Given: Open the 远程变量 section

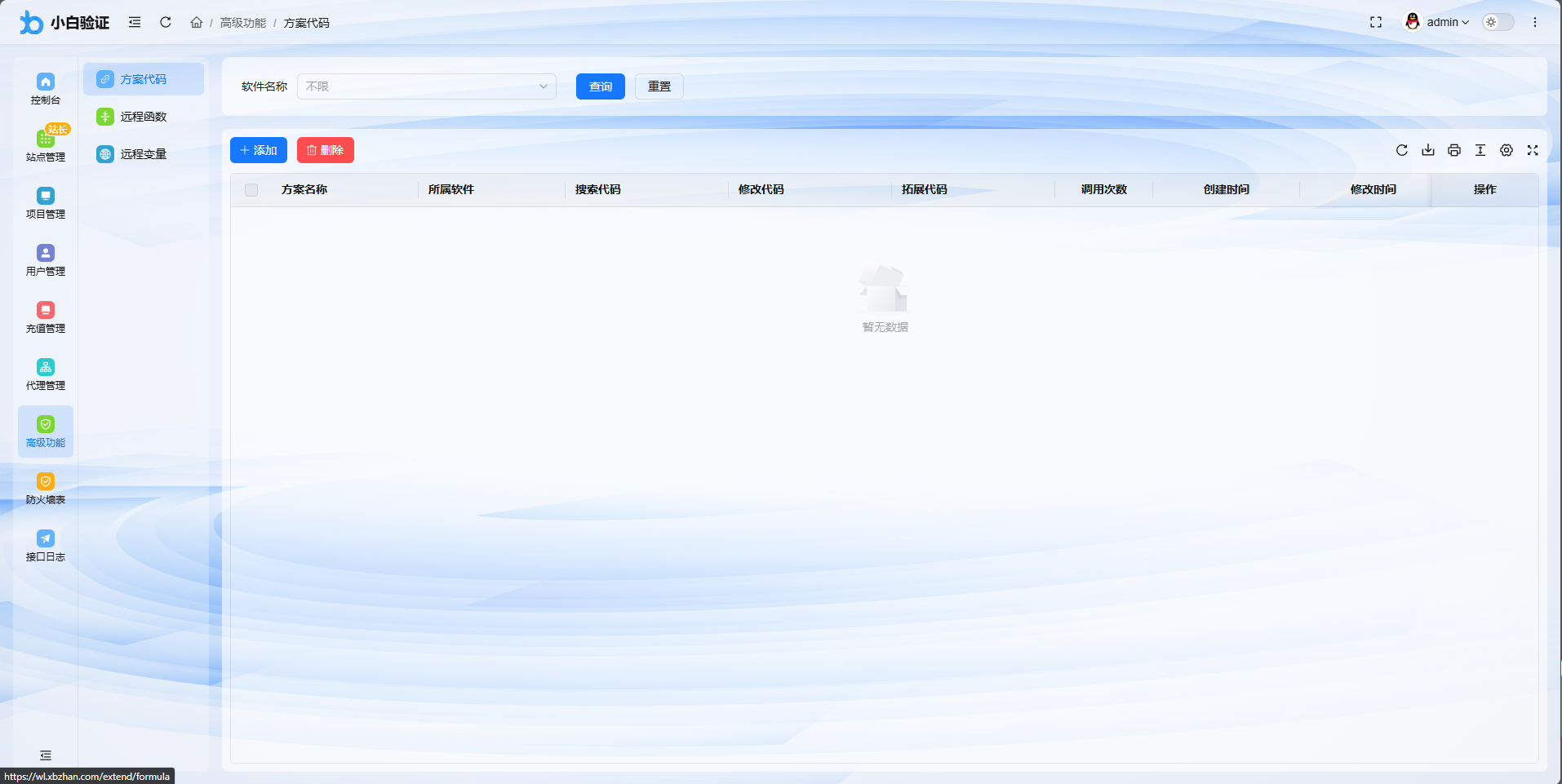Looking at the screenshot, I should 143,153.
